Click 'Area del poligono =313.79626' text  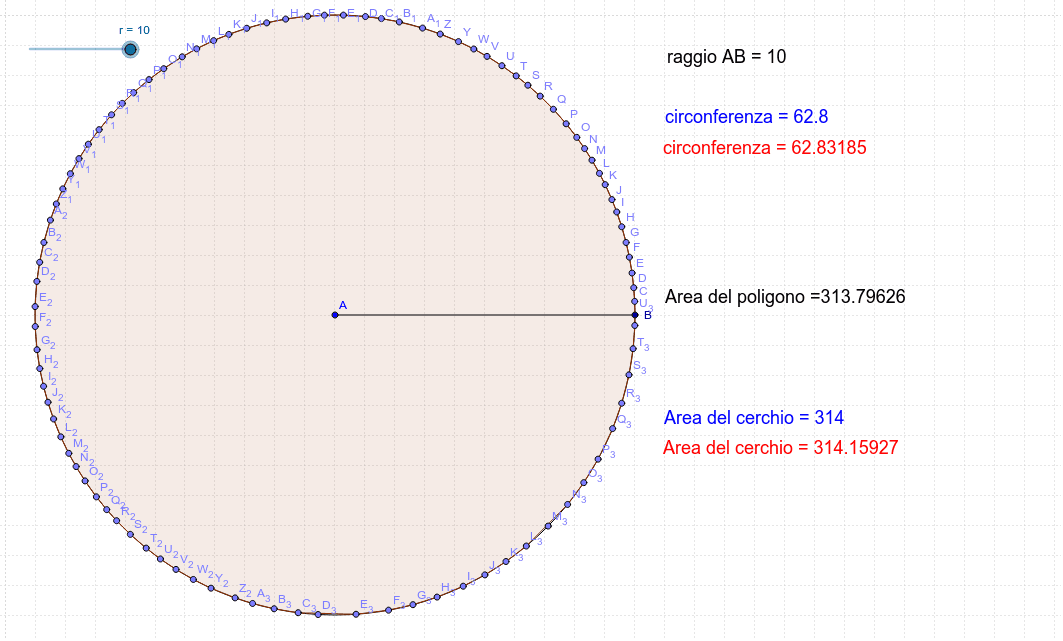tap(785, 297)
